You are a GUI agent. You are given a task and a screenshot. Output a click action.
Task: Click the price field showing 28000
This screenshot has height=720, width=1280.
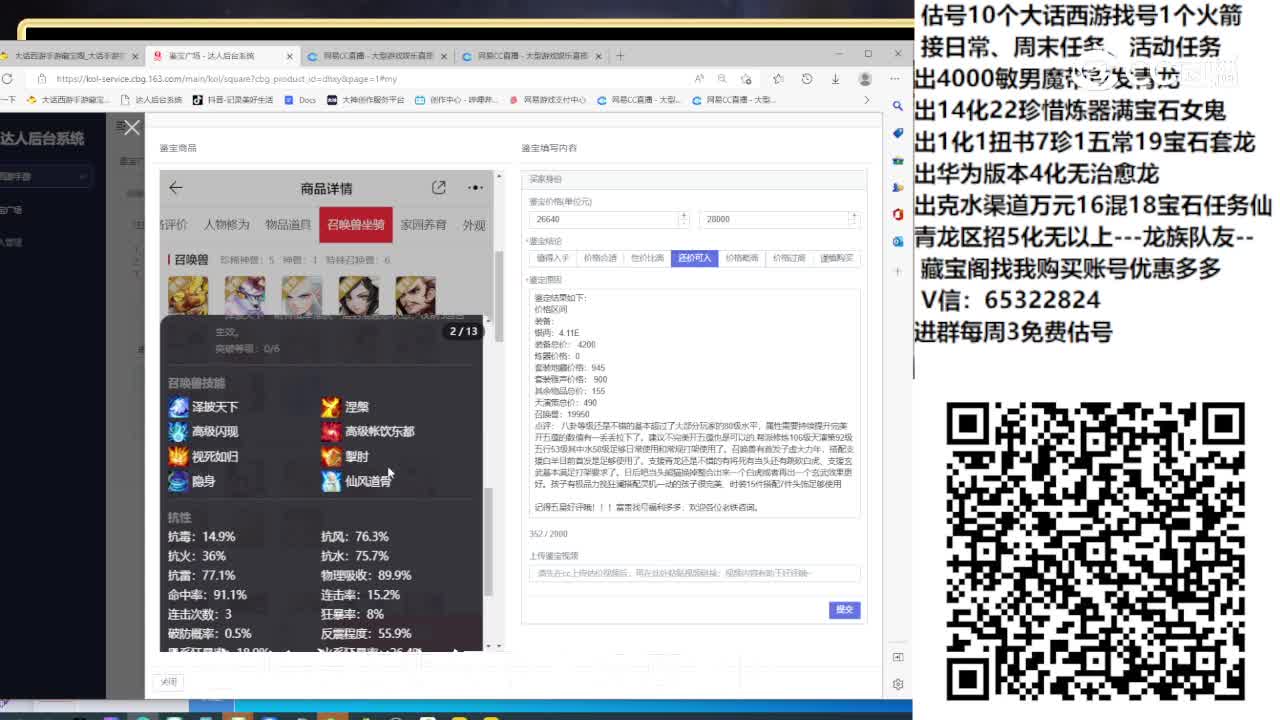[x=780, y=219]
